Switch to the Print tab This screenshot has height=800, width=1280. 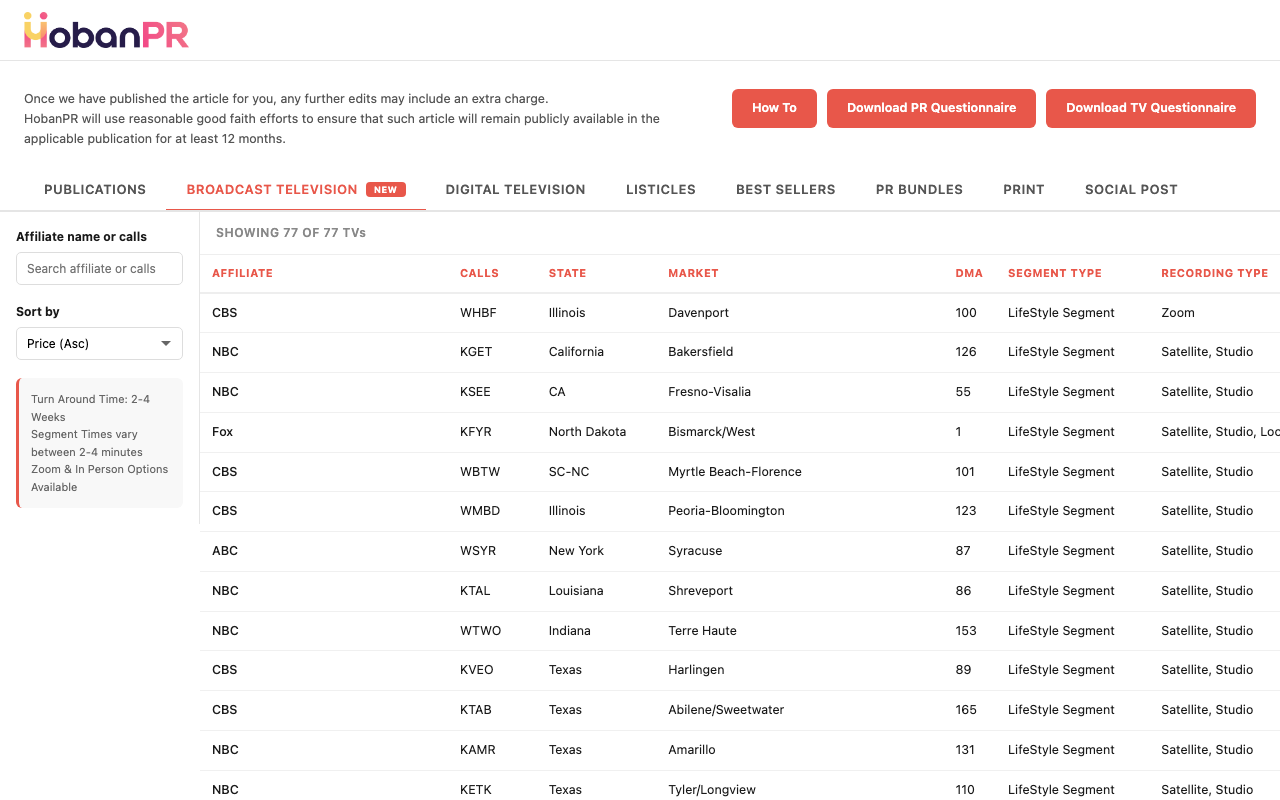click(x=1023, y=189)
